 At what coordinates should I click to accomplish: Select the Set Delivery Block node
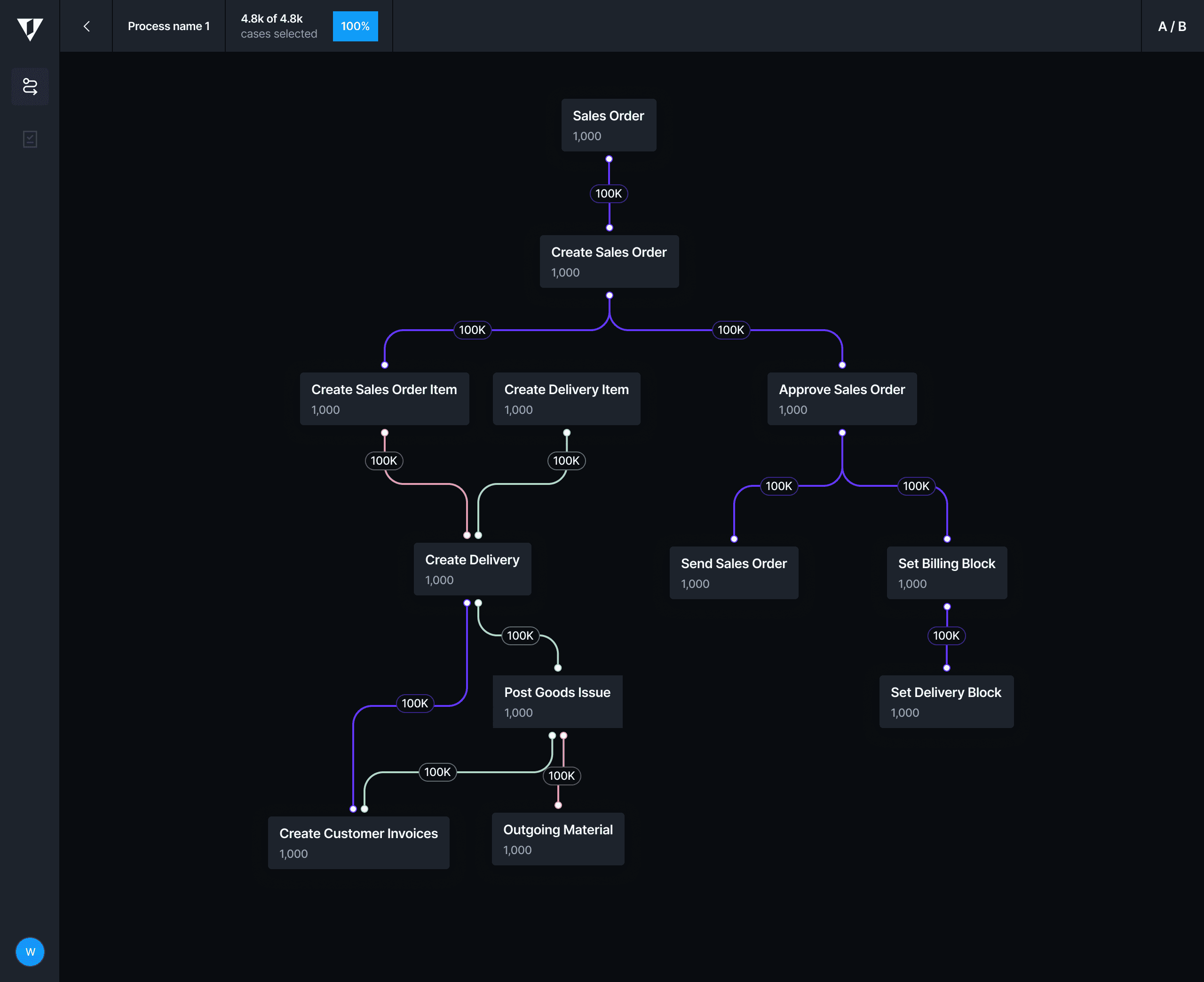pyautogui.click(x=946, y=701)
